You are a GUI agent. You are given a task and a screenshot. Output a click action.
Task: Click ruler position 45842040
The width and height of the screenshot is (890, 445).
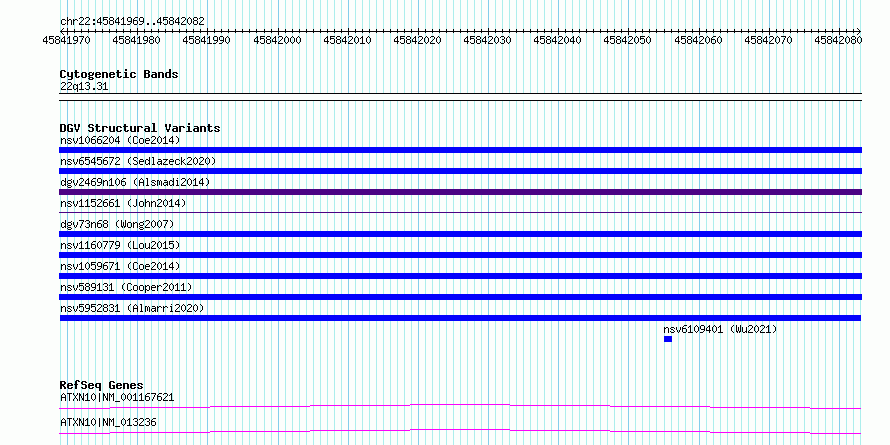click(x=558, y=40)
